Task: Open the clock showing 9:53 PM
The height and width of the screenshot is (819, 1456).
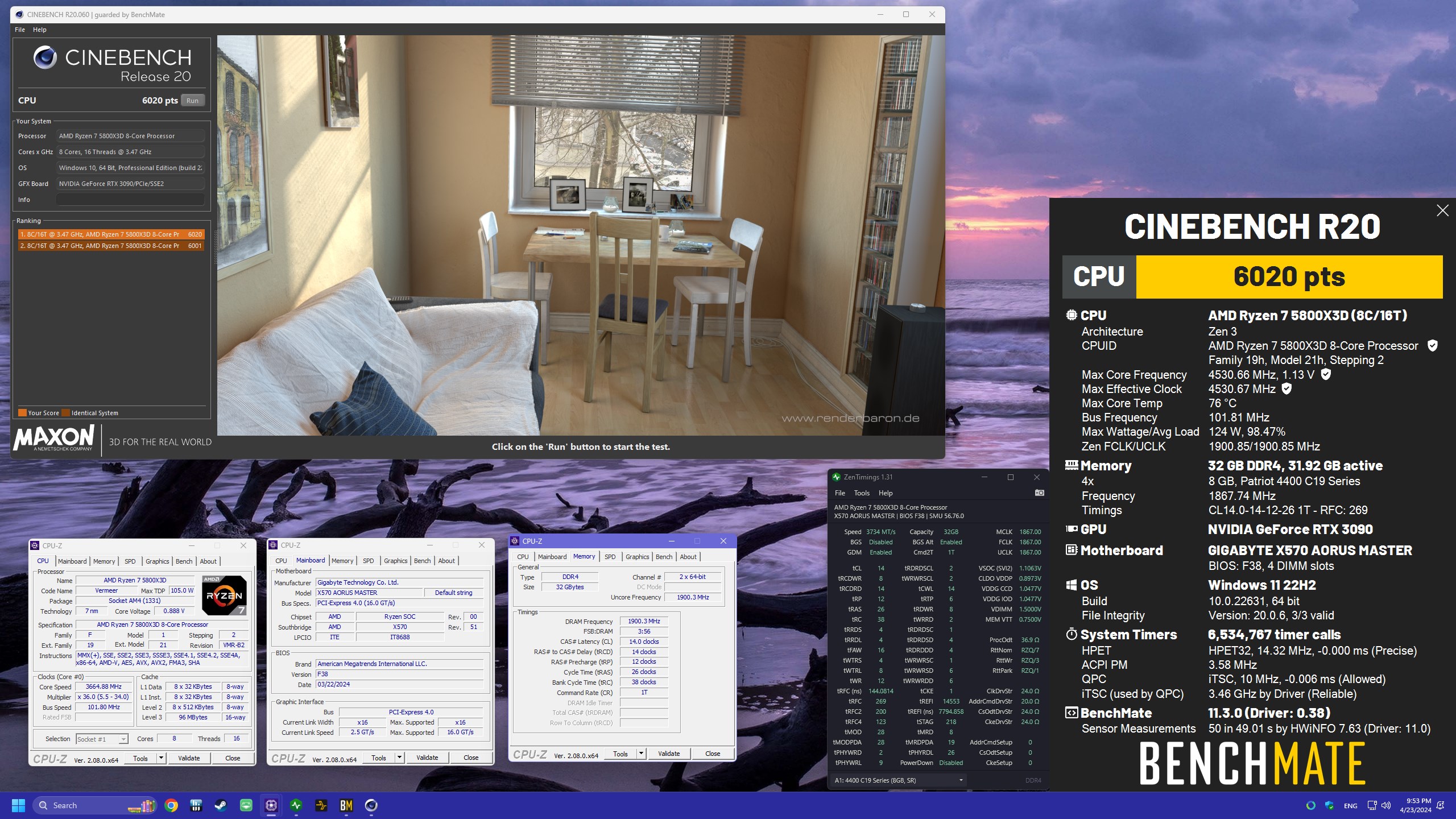Action: 1415,805
